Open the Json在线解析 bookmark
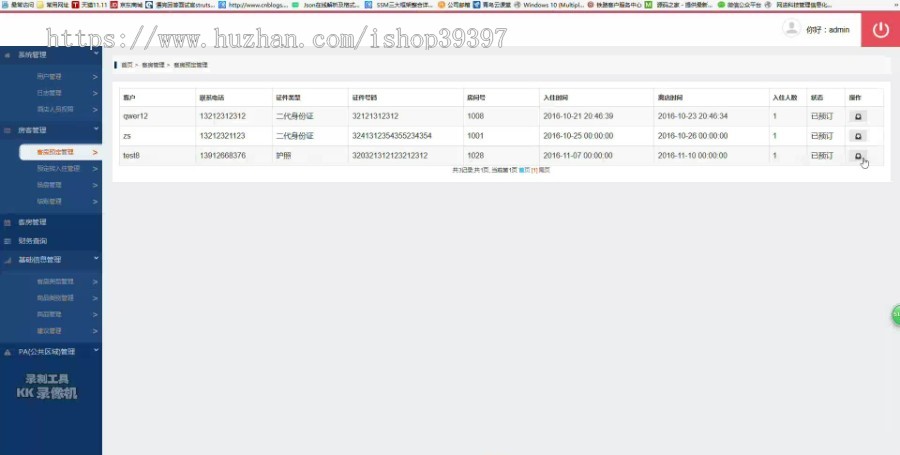Screen dimensions: 900x455 point(326,5)
